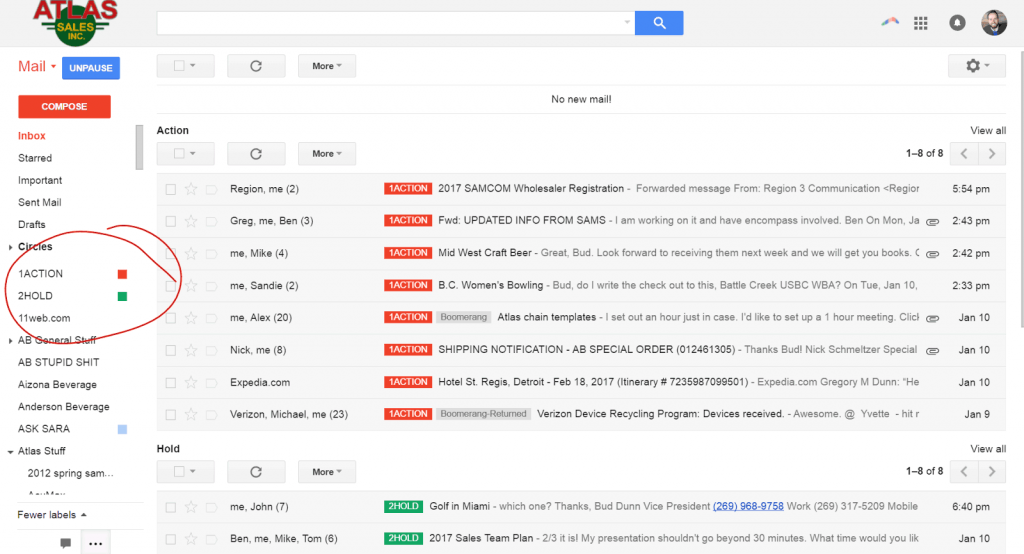Image resolution: width=1024 pixels, height=554 pixels.
Task: Click the UNPAUSE button
Action: click(x=91, y=68)
